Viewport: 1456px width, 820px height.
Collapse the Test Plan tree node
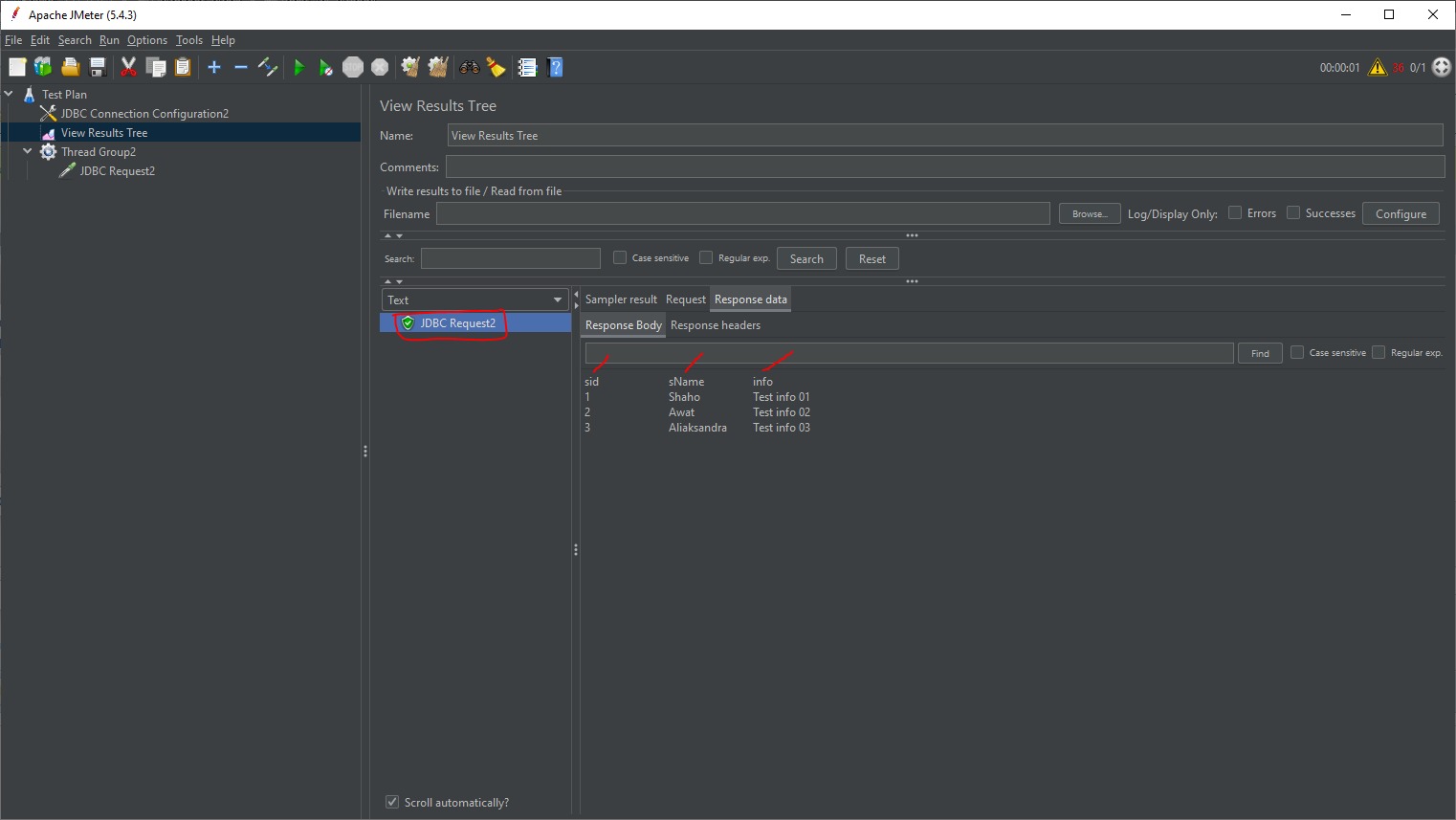pos(9,94)
